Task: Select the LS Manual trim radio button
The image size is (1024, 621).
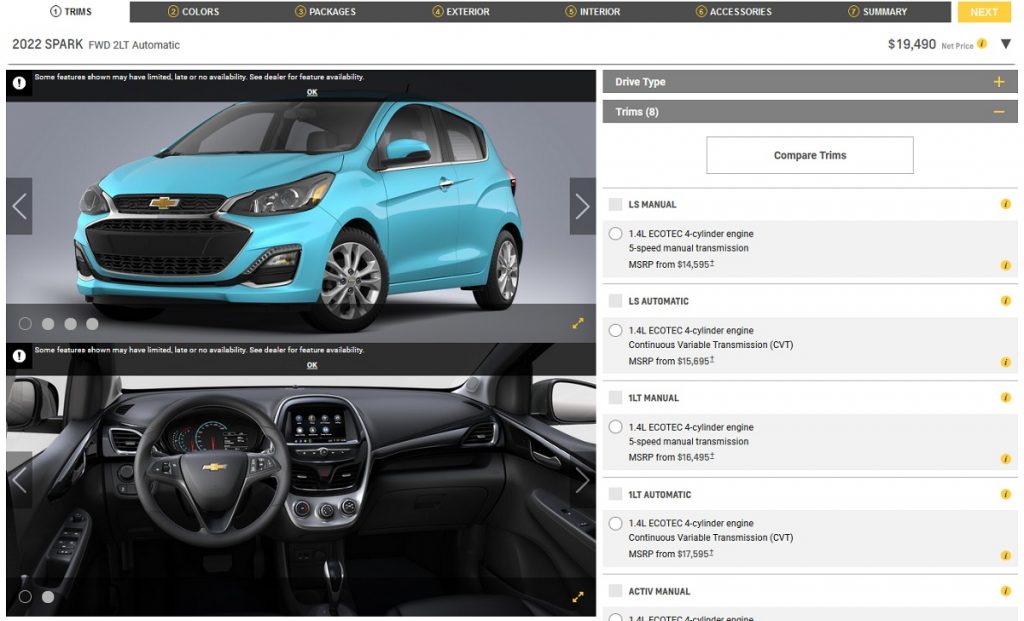Action: [x=615, y=234]
